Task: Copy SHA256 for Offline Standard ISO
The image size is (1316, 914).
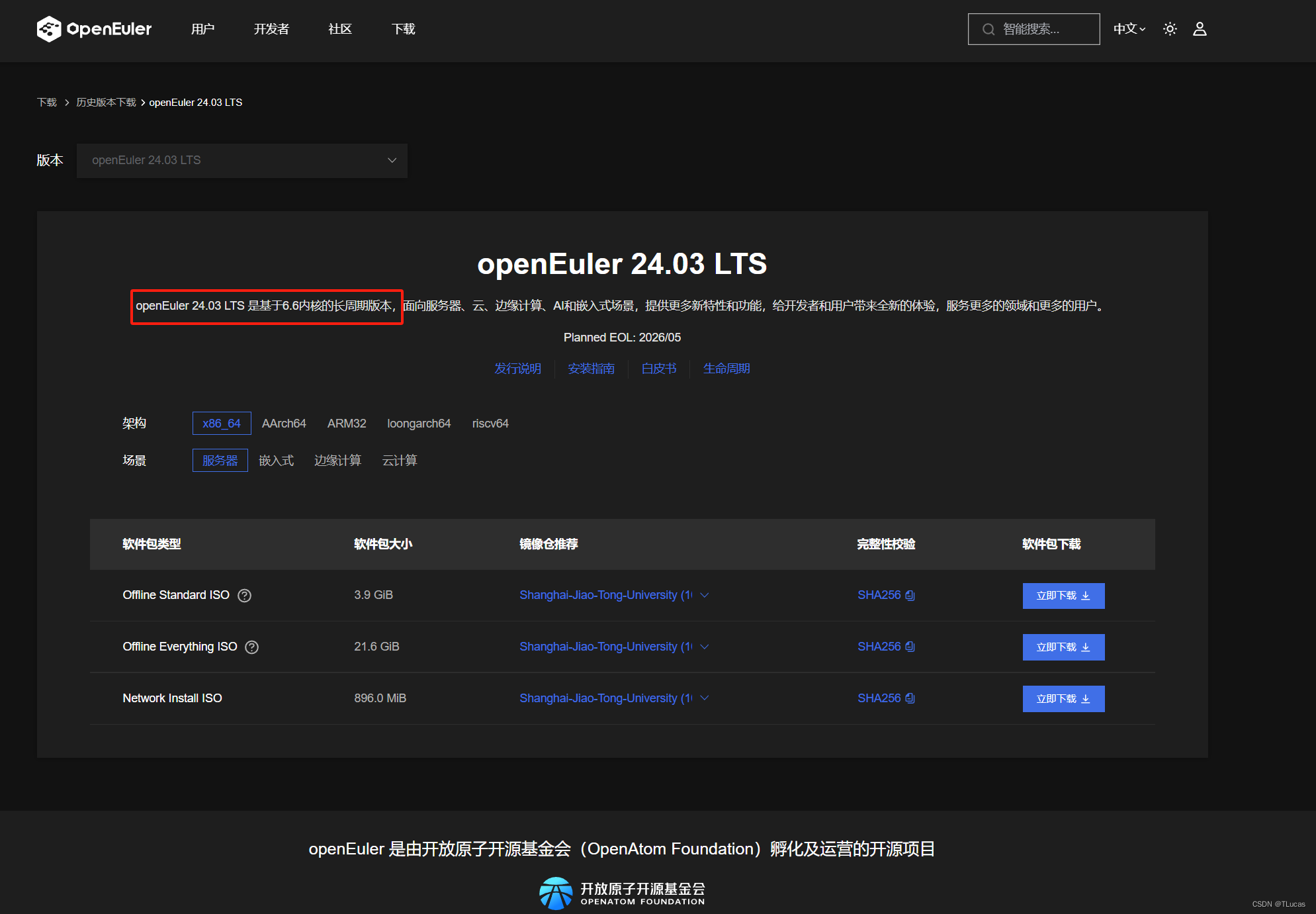Action: tap(910, 596)
